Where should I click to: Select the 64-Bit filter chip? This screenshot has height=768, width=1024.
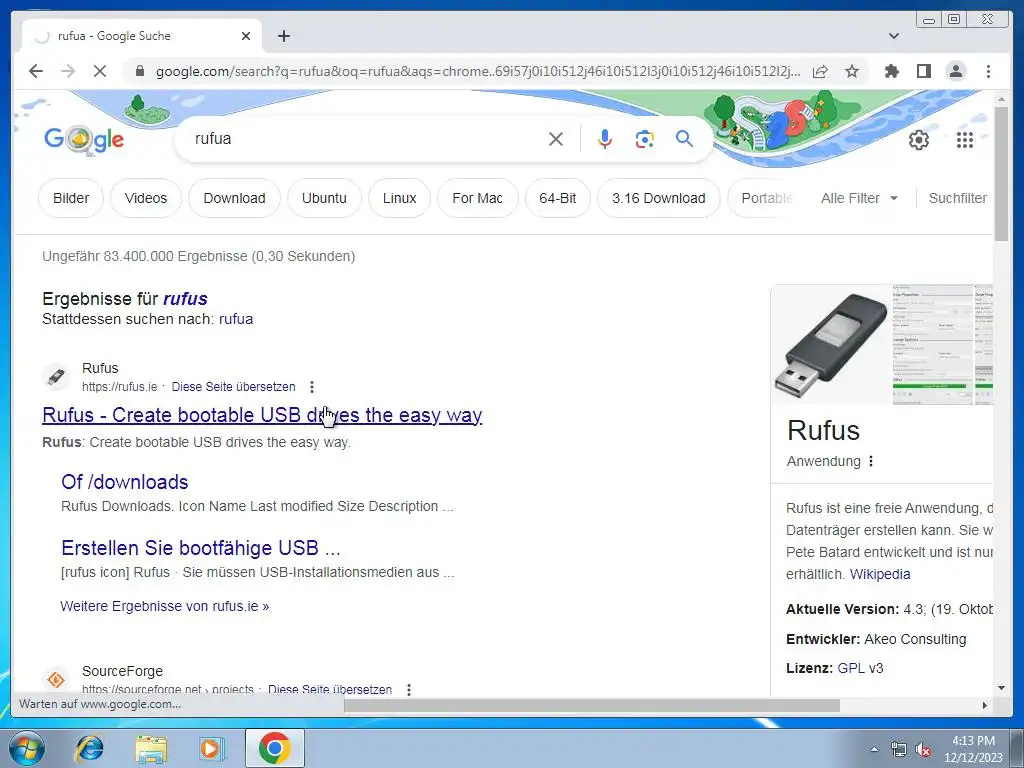click(558, 198)
